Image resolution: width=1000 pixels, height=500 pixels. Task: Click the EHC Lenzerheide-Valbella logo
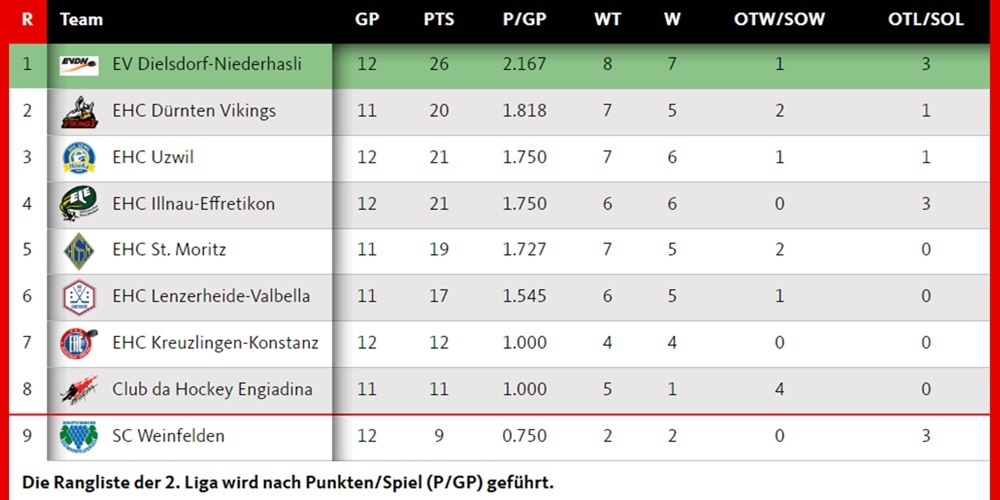point(79,296)
